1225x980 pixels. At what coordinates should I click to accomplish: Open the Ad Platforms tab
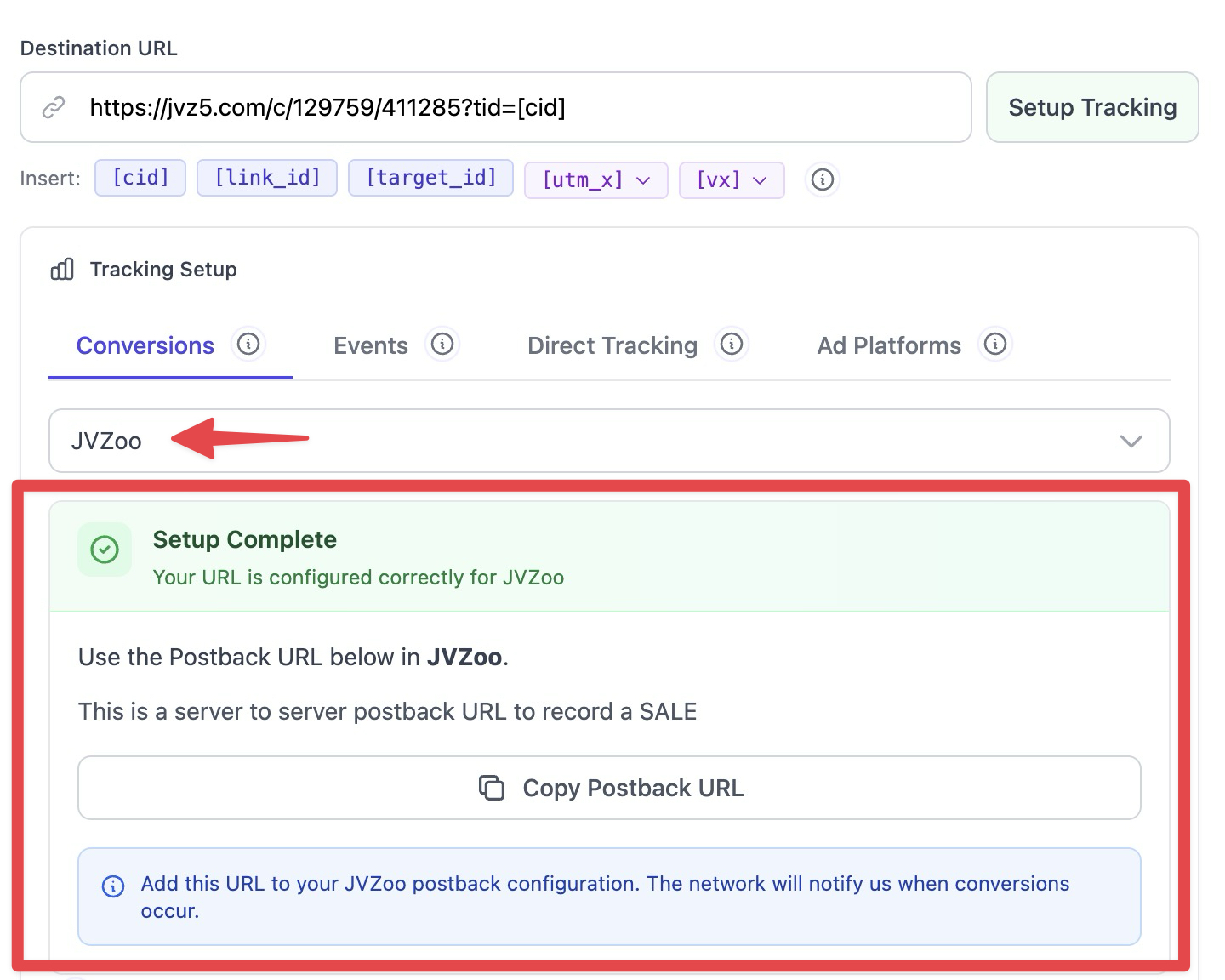pos(889,345)
